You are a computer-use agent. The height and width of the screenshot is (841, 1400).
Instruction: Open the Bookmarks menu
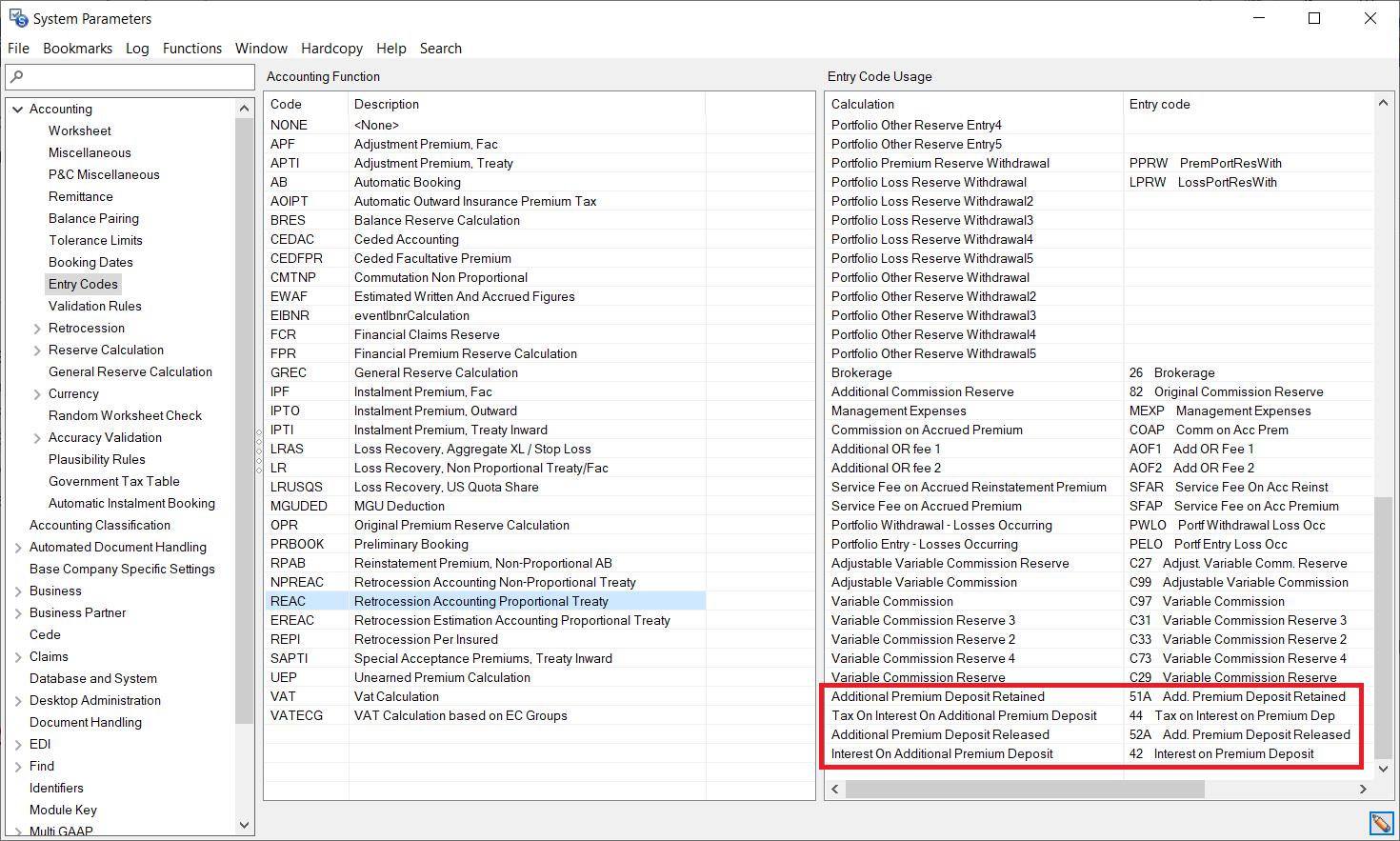pyautogui.click(x=77, y=49)
